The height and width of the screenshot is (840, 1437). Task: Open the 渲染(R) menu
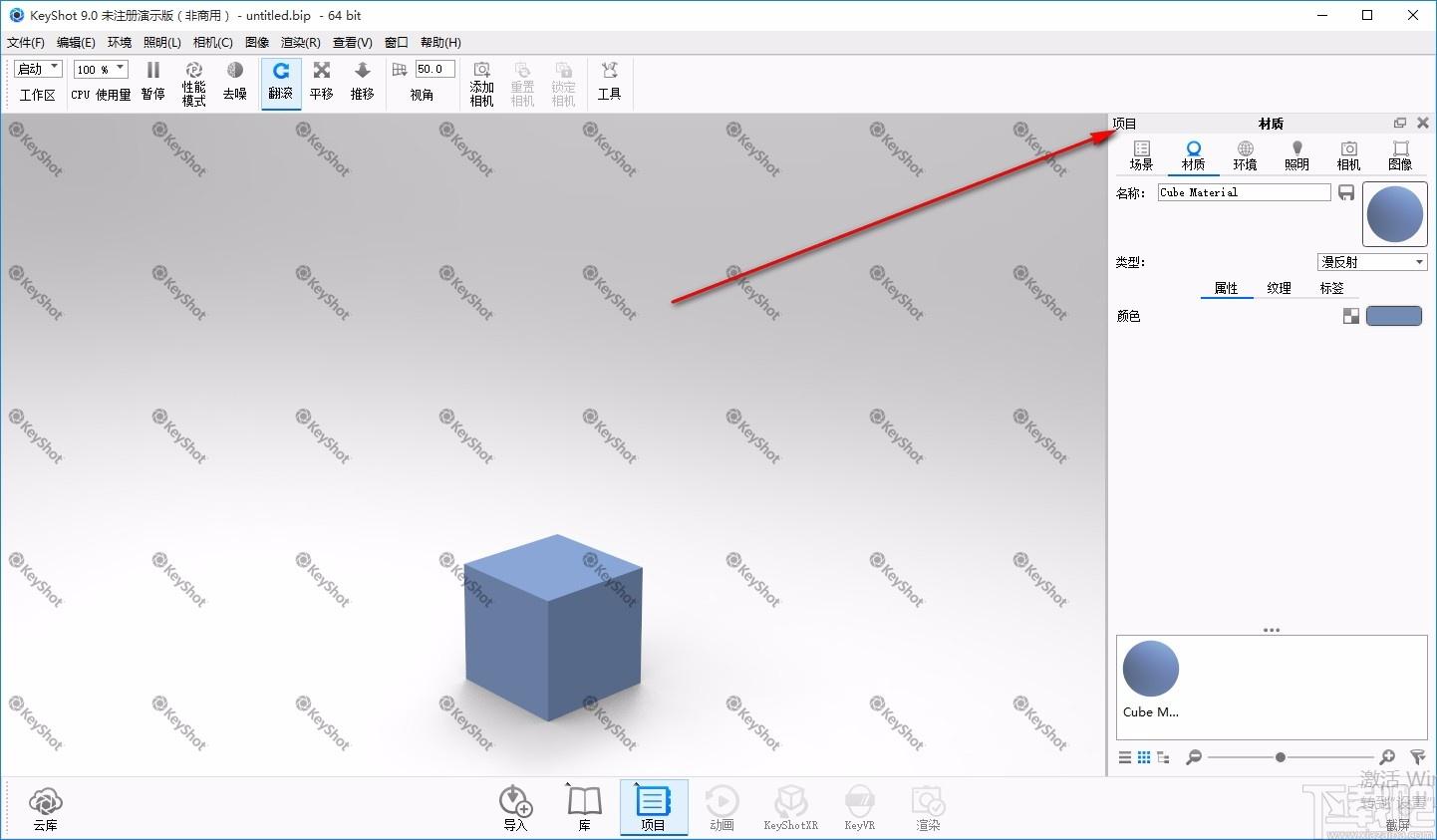[301, 42]
